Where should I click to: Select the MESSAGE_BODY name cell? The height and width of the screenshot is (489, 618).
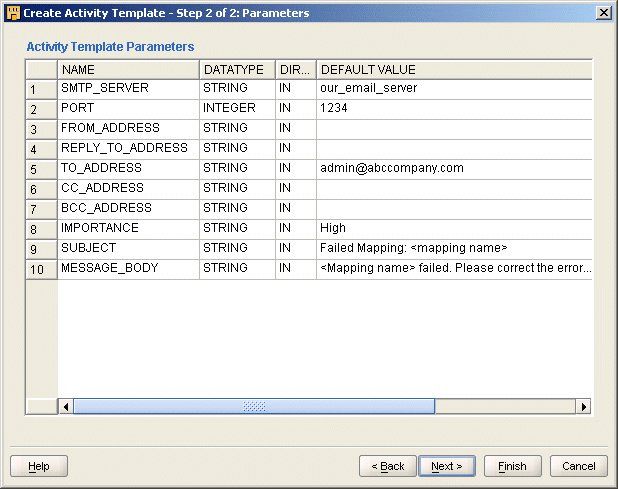point(128,270)
